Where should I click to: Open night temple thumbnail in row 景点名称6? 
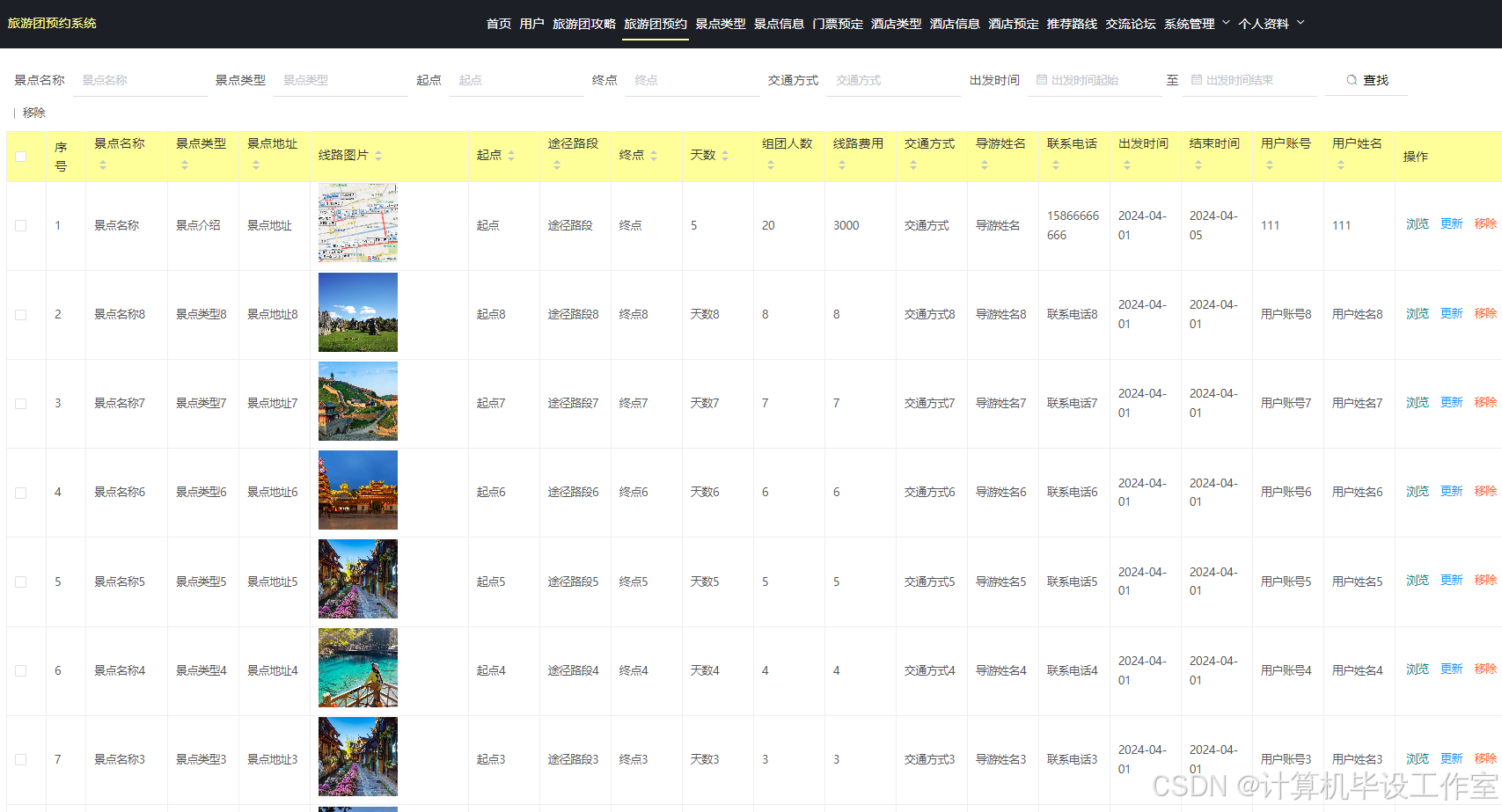point(358,490)
